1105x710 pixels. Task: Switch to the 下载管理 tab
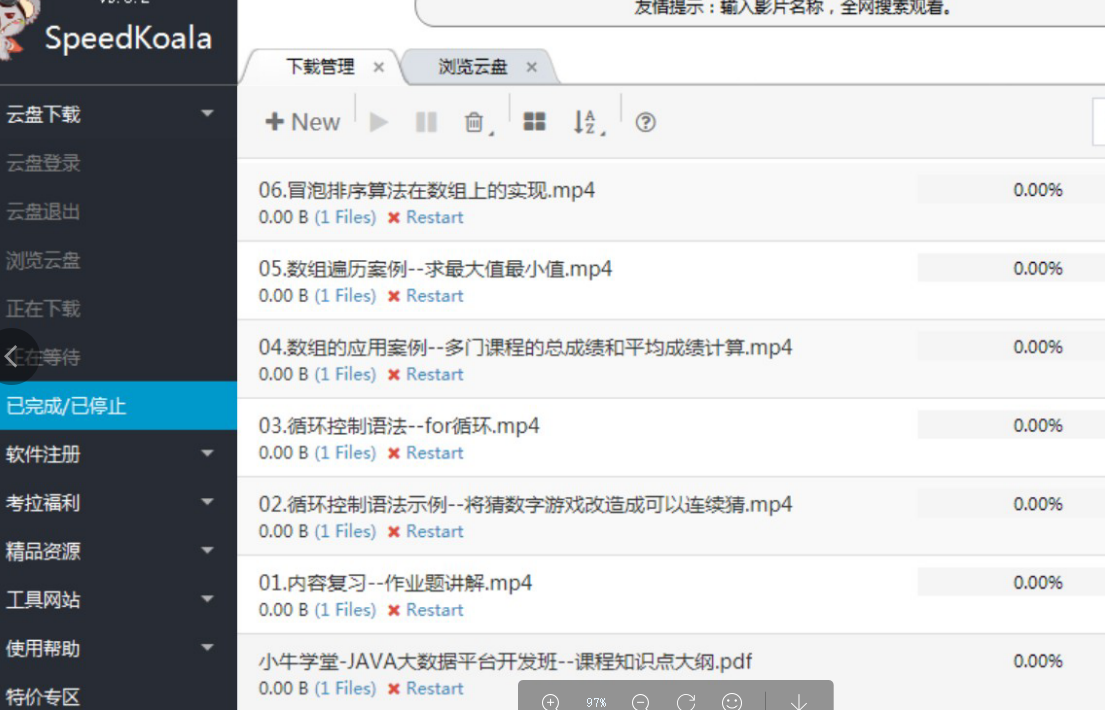pos(321,67)
